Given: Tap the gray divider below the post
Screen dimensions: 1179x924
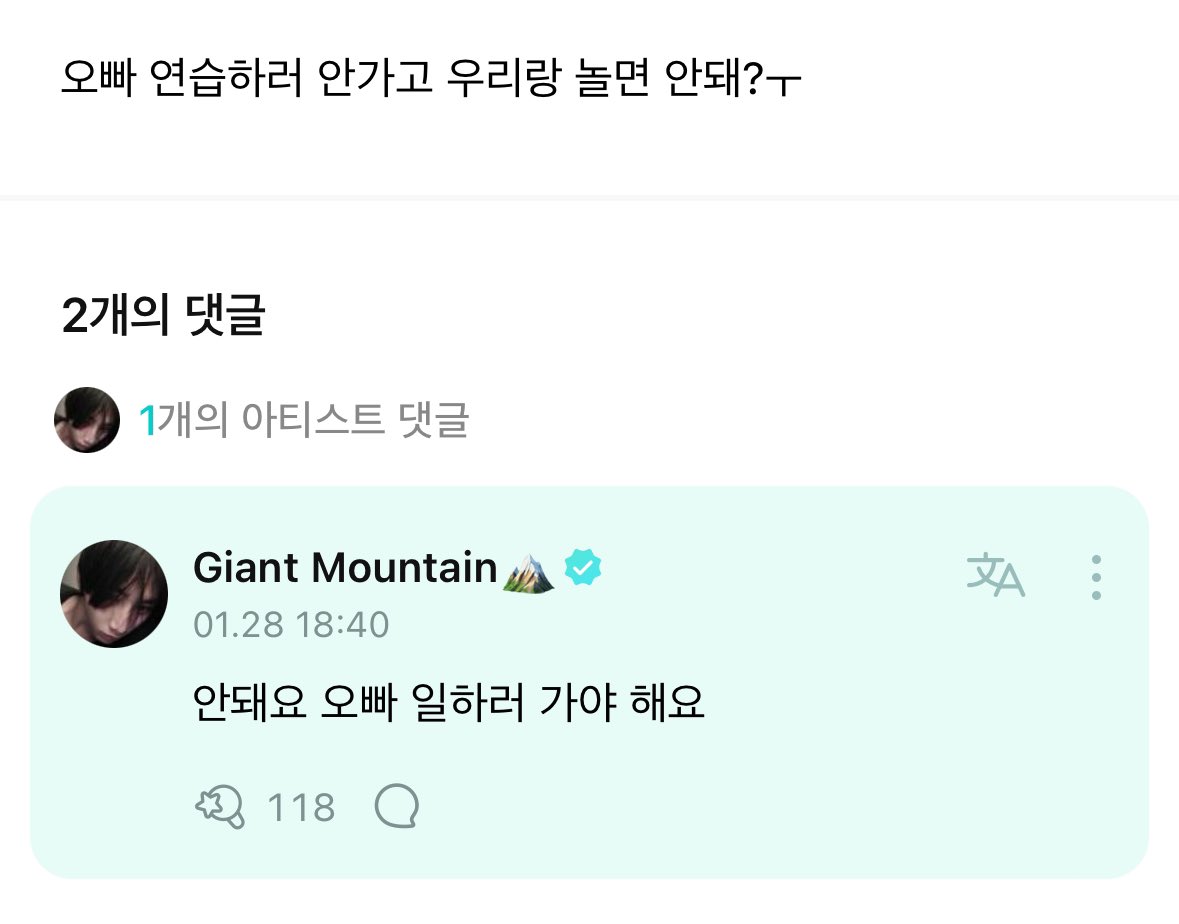Looking at the screenshot, I should [589, 198].
